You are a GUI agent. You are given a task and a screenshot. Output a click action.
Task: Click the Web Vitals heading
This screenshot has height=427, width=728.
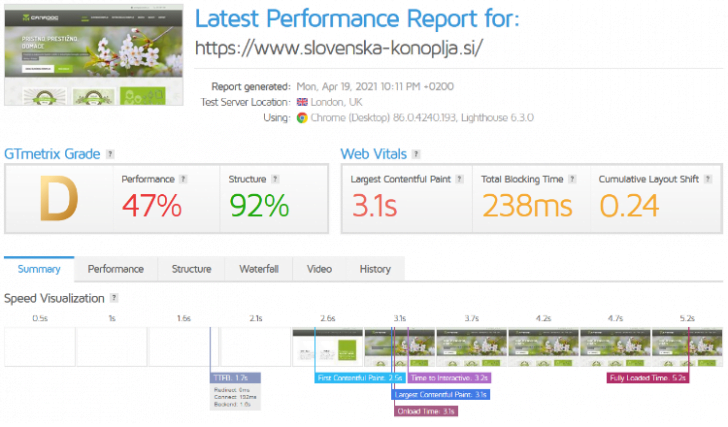374,154
